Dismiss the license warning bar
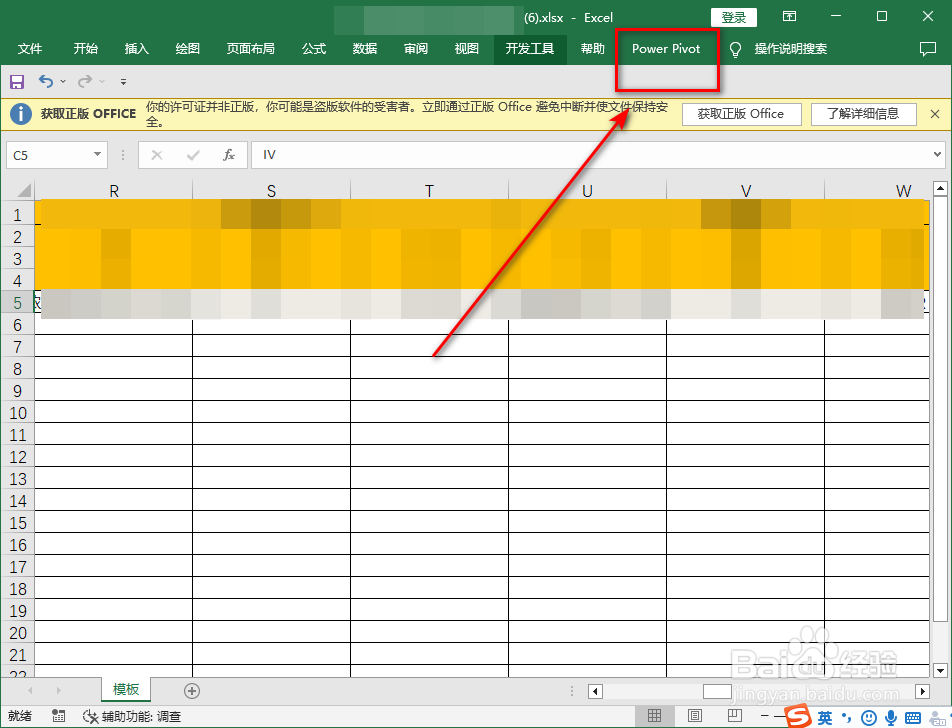The width and height of the screenshot is (952, 728). [935, 114]
